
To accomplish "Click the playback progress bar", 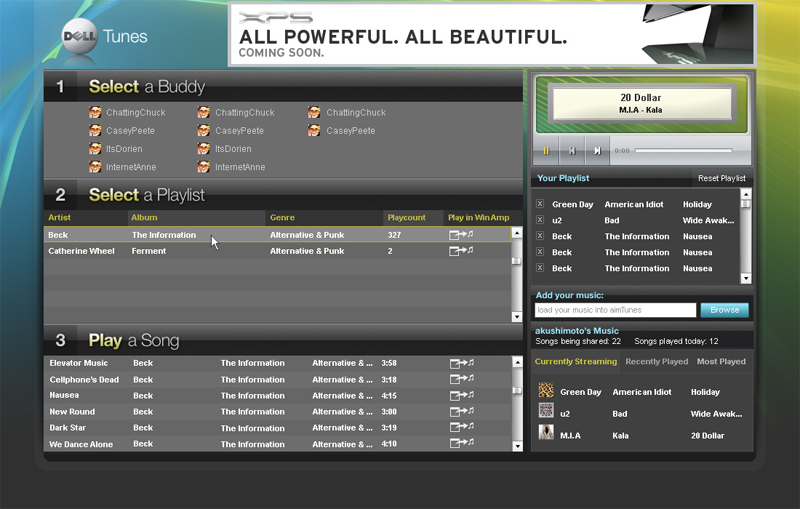I will click(x=684, y=150).
